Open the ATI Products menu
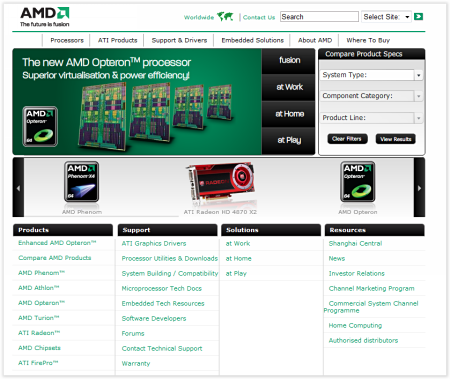 pos(117,40)
